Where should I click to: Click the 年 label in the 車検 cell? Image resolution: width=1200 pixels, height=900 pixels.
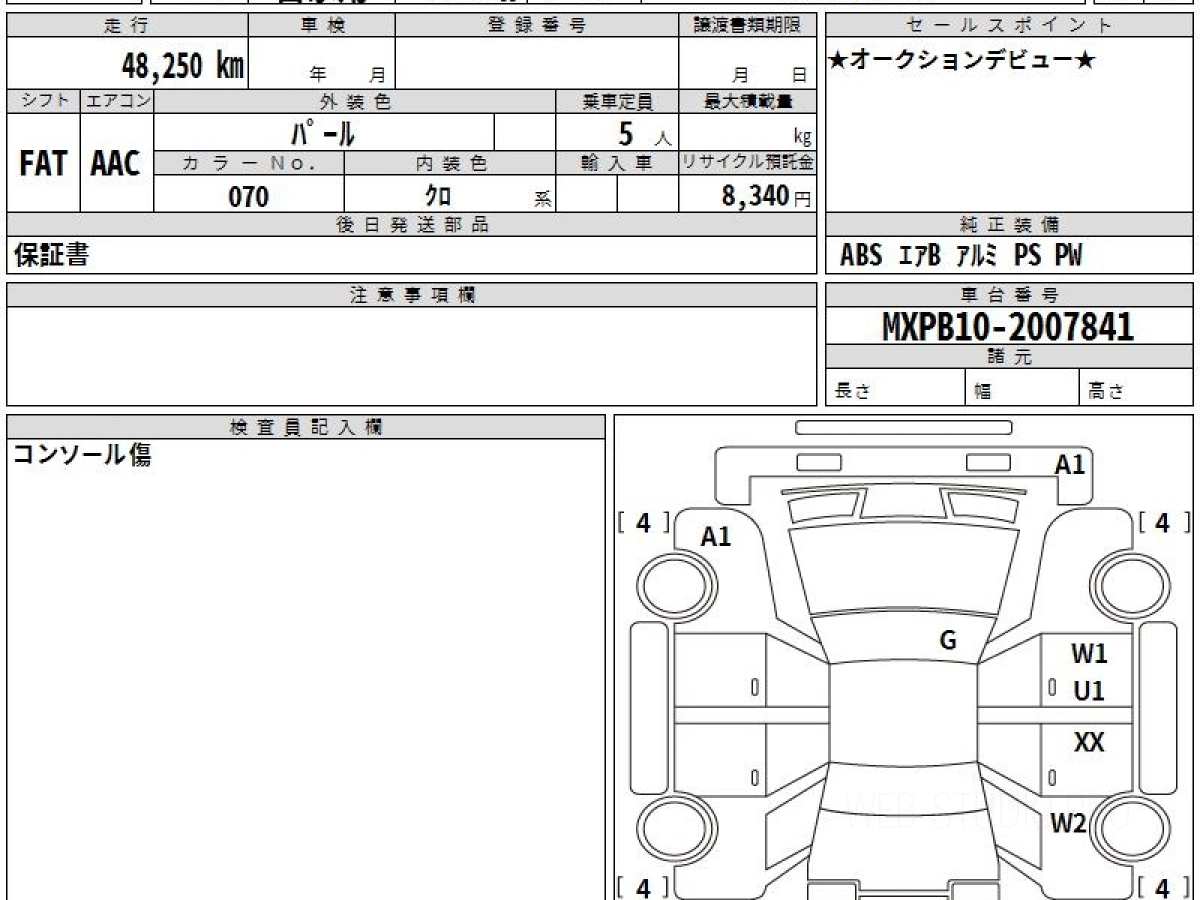coord(318,75)
